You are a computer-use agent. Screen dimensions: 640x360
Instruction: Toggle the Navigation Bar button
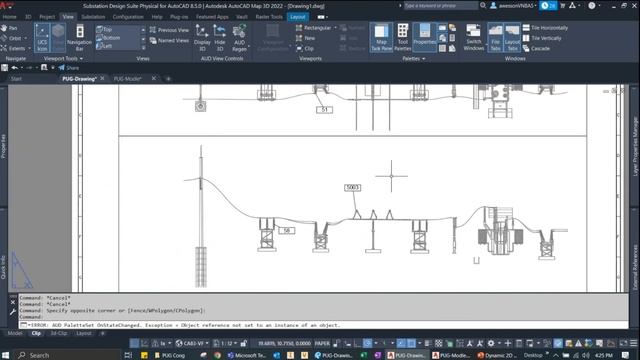tap(80, 38)
